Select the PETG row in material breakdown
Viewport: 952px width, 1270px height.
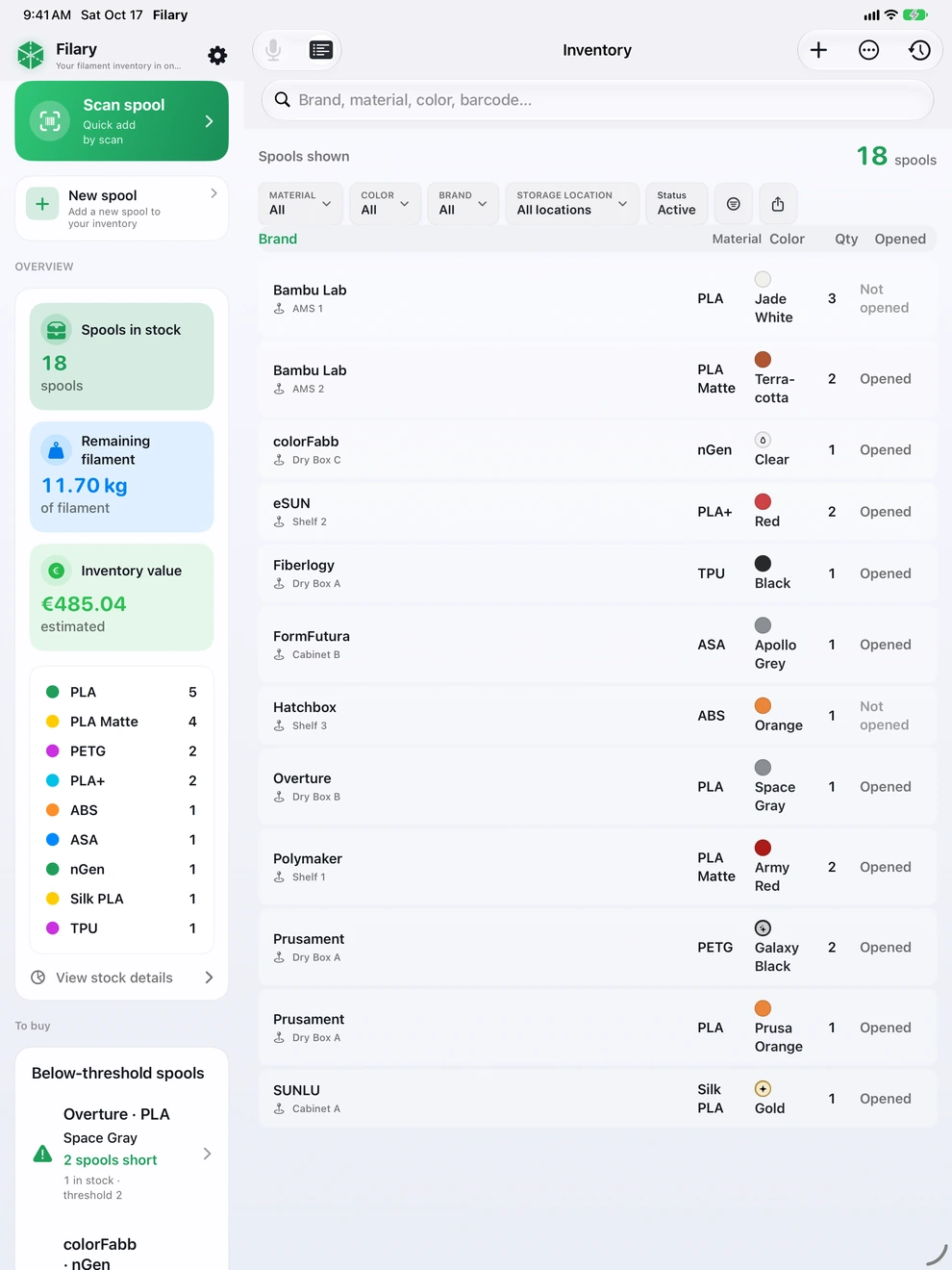(122, 751)
